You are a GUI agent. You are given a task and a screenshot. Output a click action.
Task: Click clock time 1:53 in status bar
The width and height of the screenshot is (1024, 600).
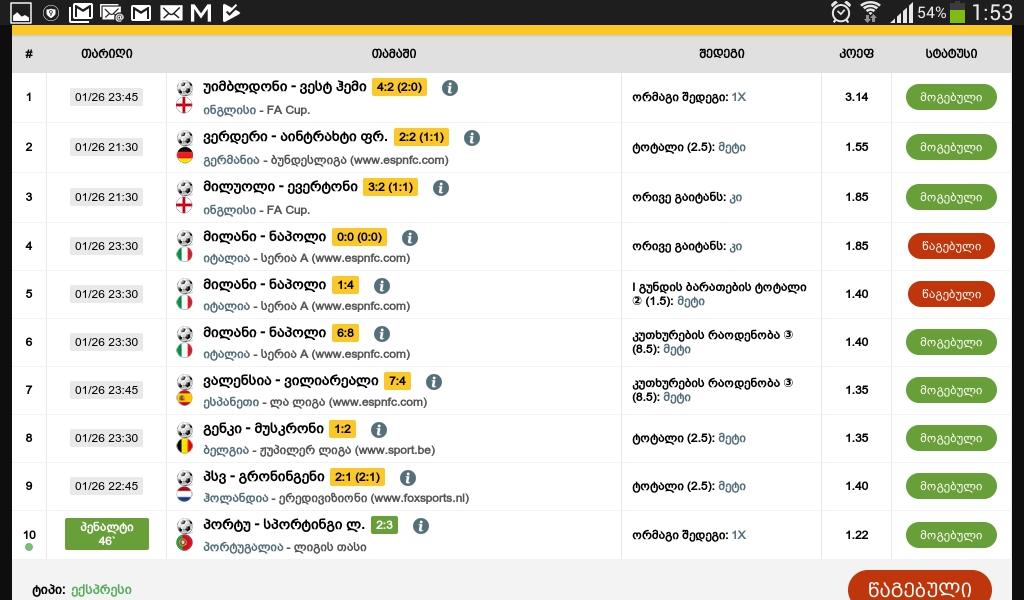click(x=992, y=12)
